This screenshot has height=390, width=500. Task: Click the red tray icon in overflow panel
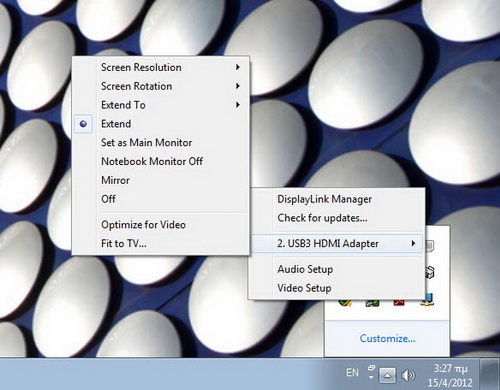click(x=399, y=303)
